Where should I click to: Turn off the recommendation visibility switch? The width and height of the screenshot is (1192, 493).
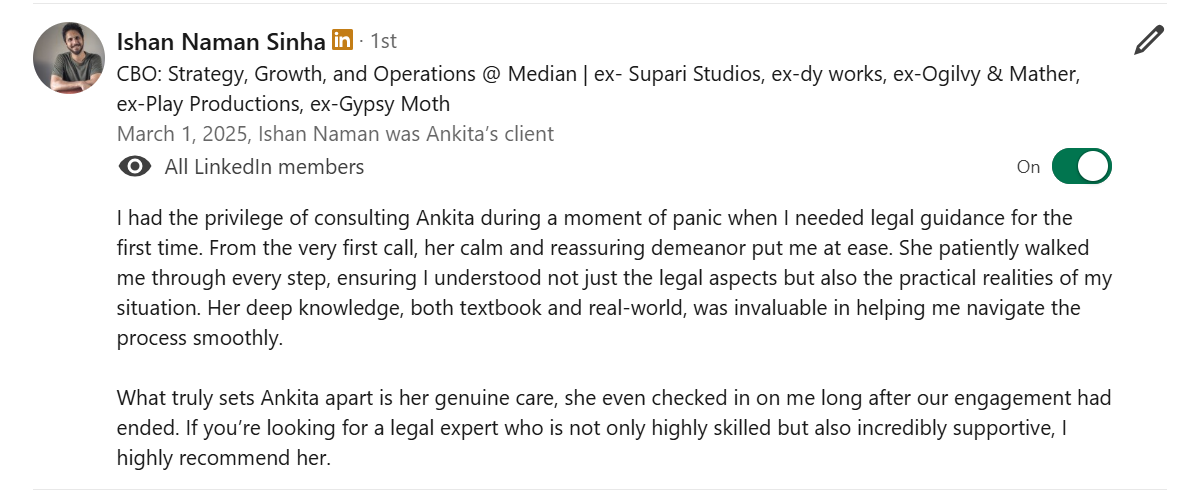pos(1081,167)
